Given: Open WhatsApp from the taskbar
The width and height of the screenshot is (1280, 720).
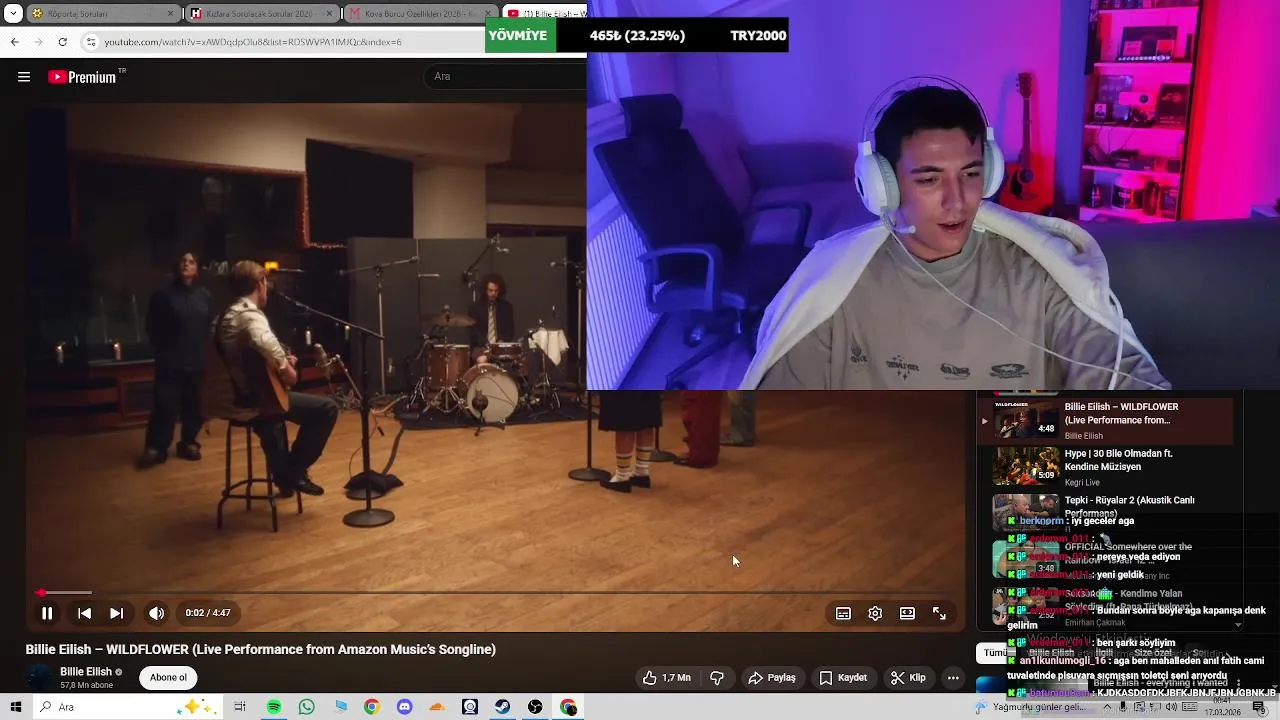Looking at the screenshot, I should (307, 707).
